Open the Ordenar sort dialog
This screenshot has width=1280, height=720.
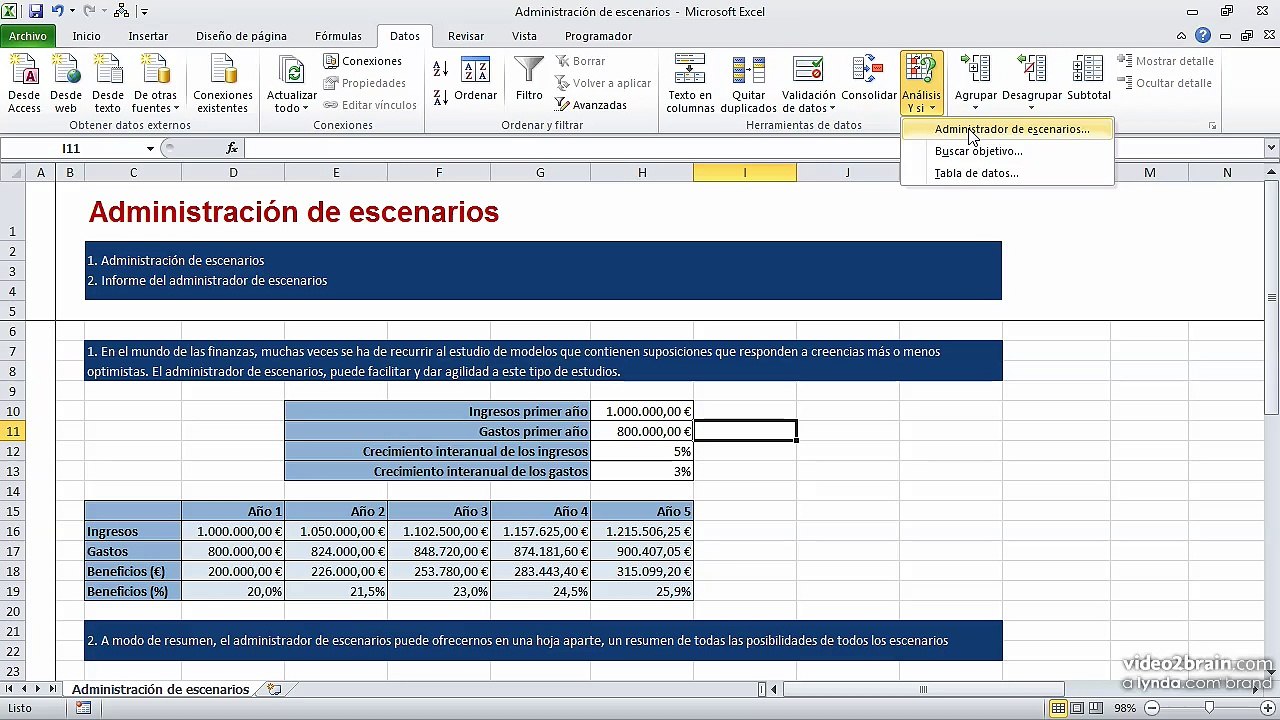tap(475, 80)
